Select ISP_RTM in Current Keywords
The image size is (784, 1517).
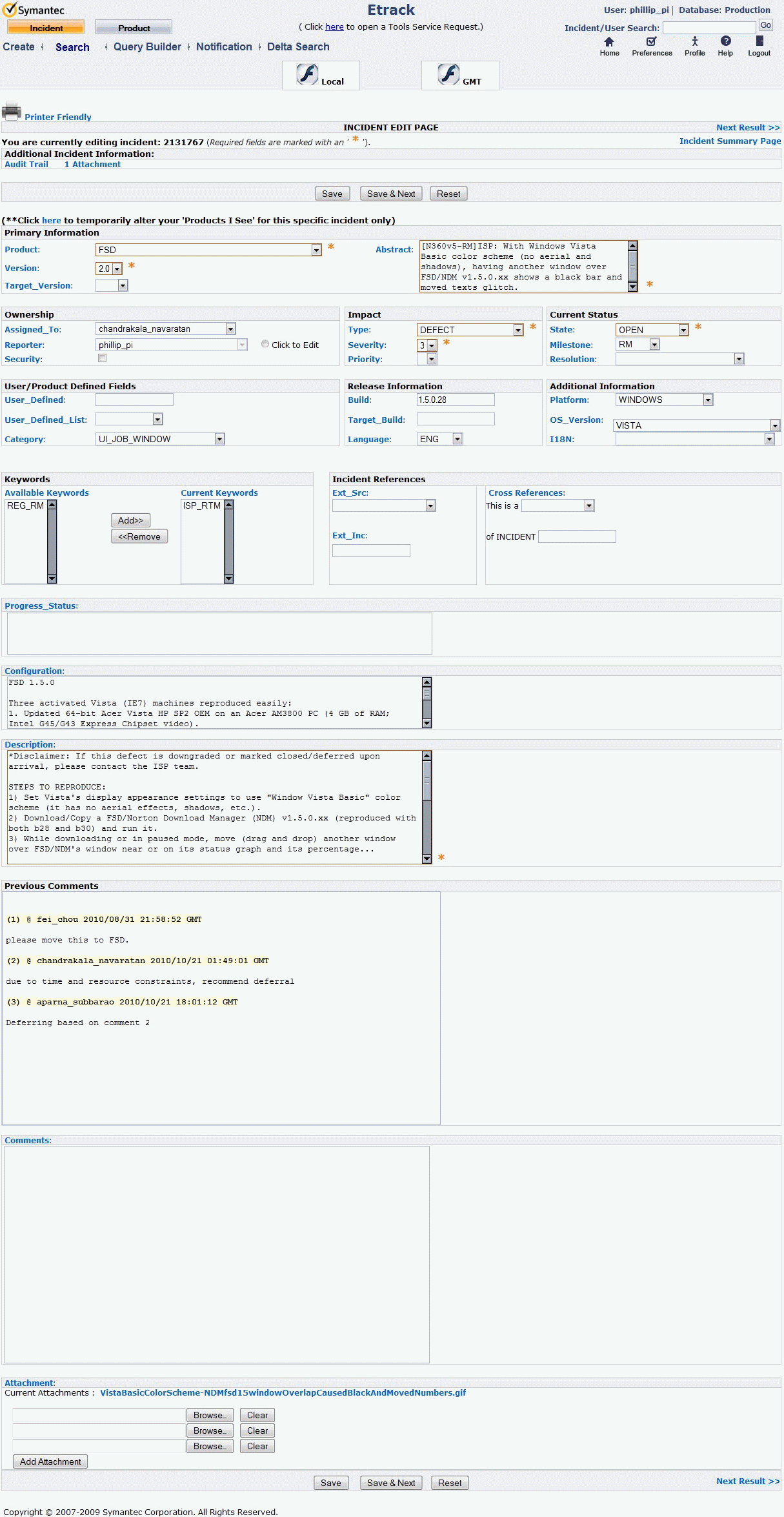tap(202, 505)
